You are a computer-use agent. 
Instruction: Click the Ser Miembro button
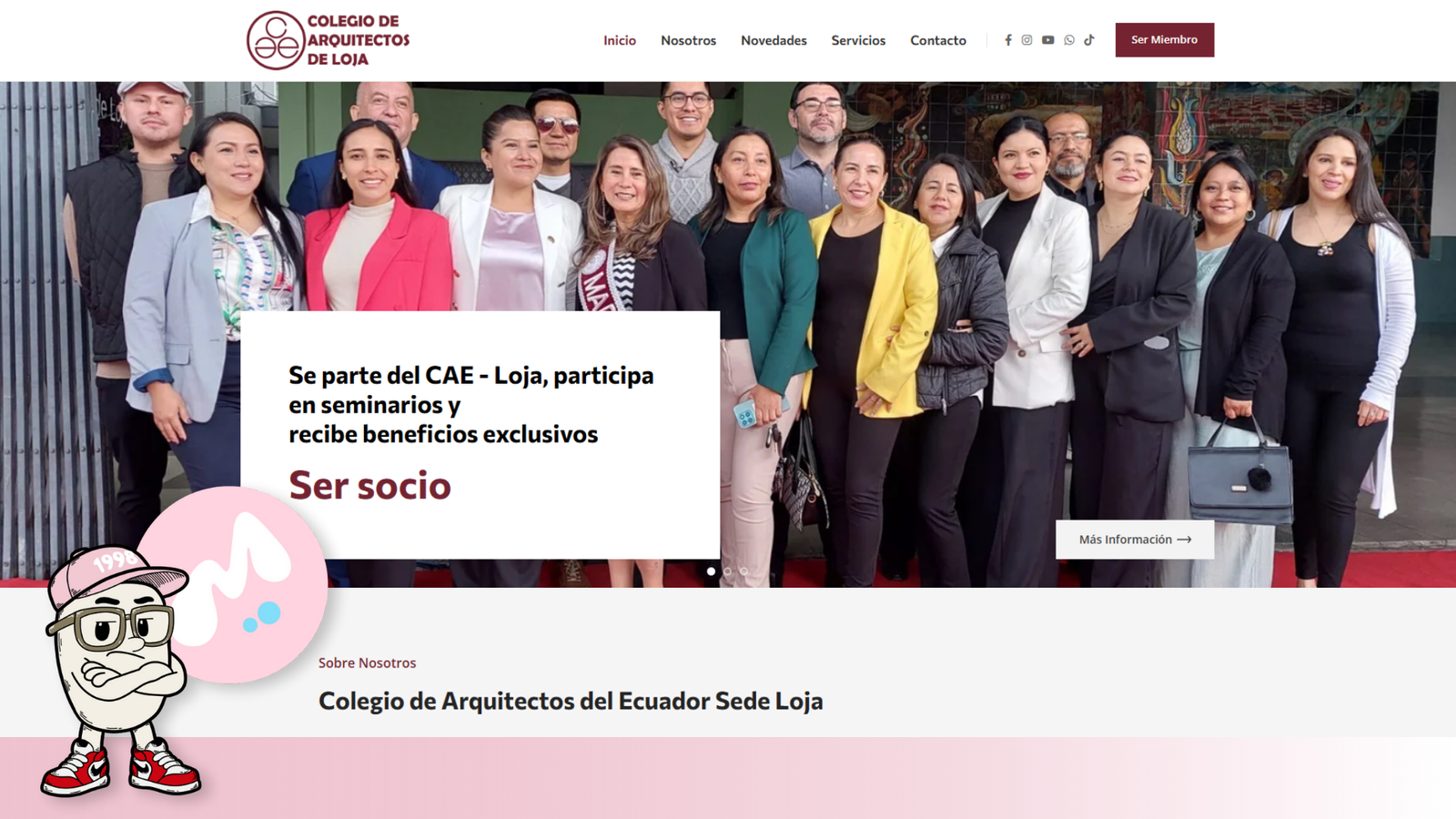pos(1165,40)
